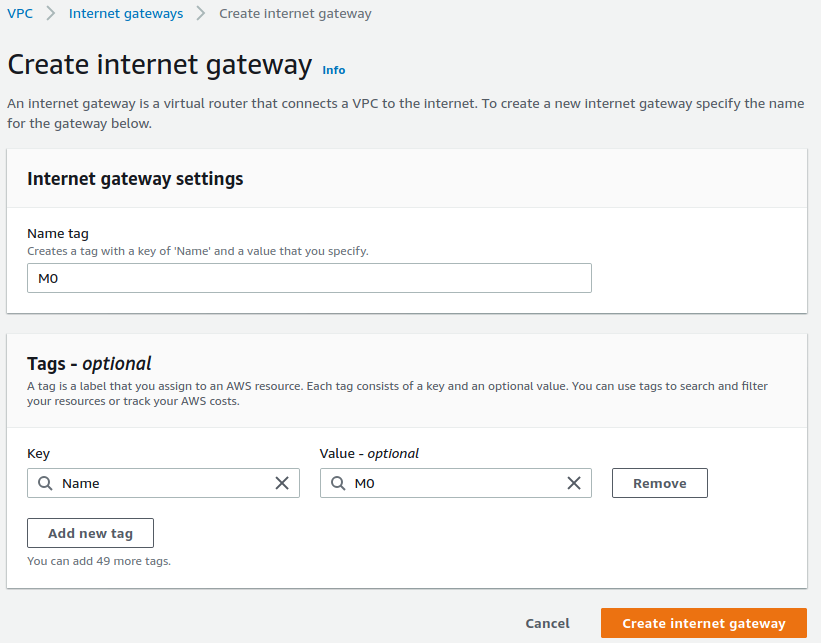Remove the Name tag row
This screenshot has width=821, height=643.
point(659,483)
